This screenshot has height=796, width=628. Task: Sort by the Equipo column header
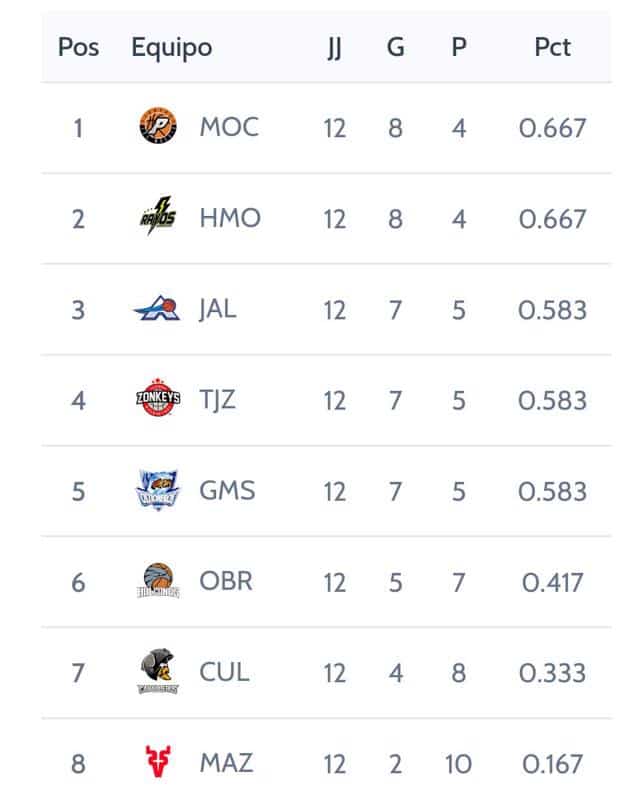[x=172, y=49]
